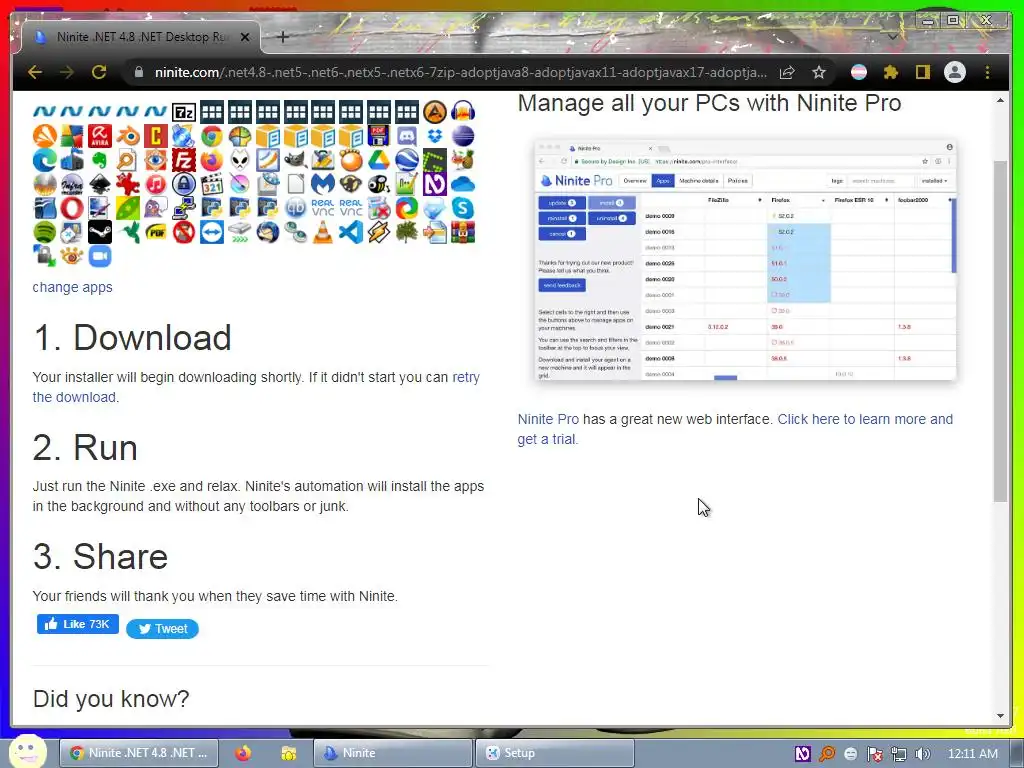The width and height of the screenshot is (1024, 768).
Task: Click the page vertical scrollbar thumb
Action: 1000,330
